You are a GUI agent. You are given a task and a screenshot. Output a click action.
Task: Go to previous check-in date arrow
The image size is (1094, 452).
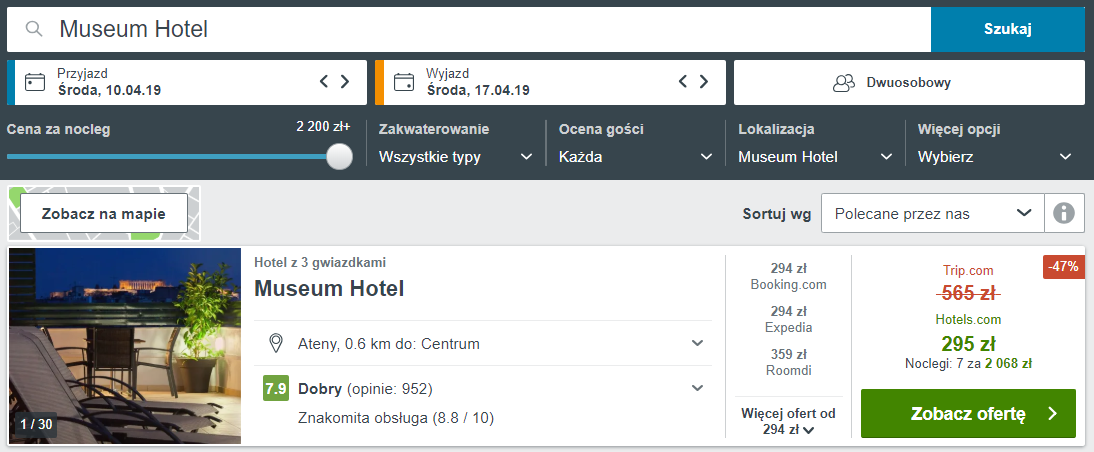[x=324, y=82]
